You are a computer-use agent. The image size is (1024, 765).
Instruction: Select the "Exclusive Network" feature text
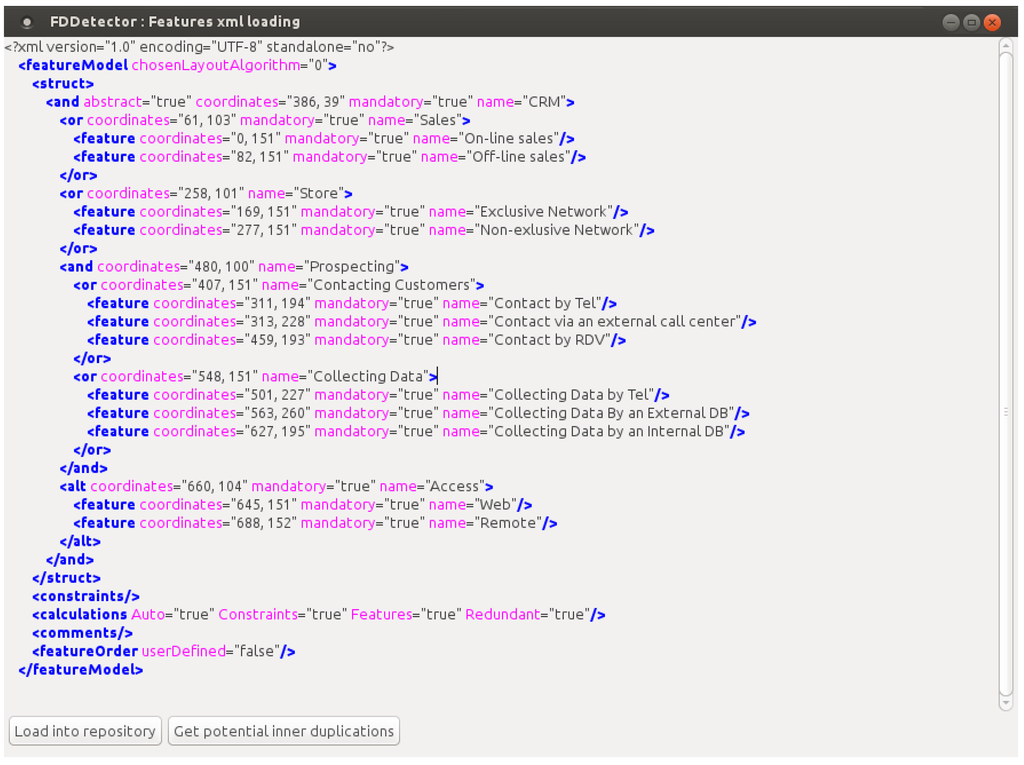click(543, 212)
